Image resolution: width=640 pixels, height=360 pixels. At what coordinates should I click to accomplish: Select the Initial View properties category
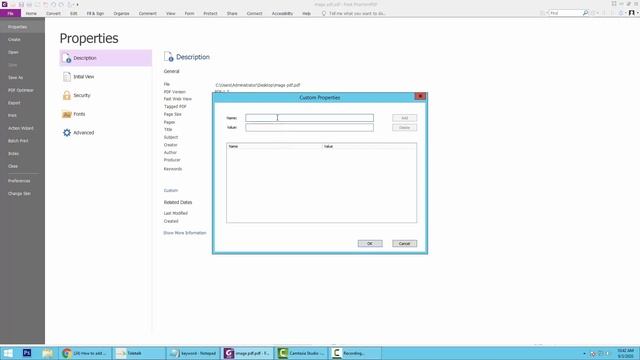click(106, 77)
